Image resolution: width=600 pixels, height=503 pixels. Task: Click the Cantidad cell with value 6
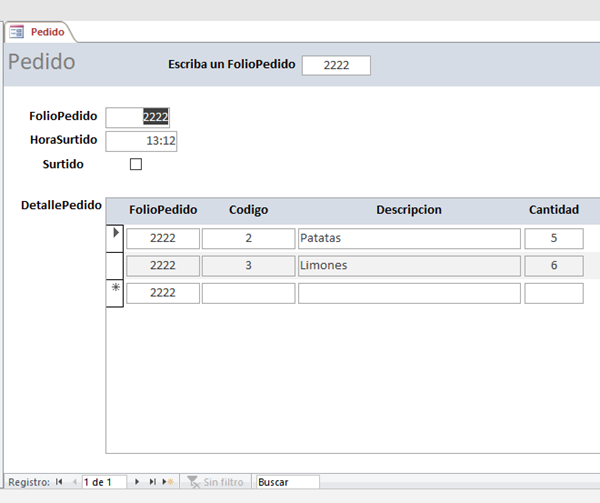[553, 265]
